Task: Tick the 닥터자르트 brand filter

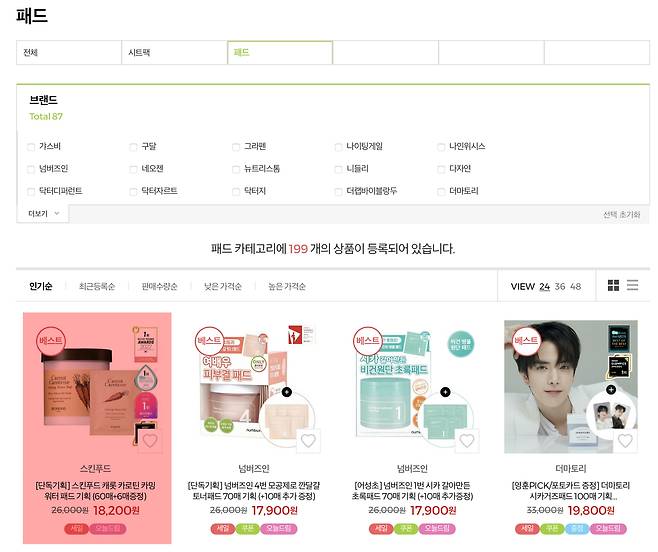Action: pyautogui.click(x=133, y=192)
